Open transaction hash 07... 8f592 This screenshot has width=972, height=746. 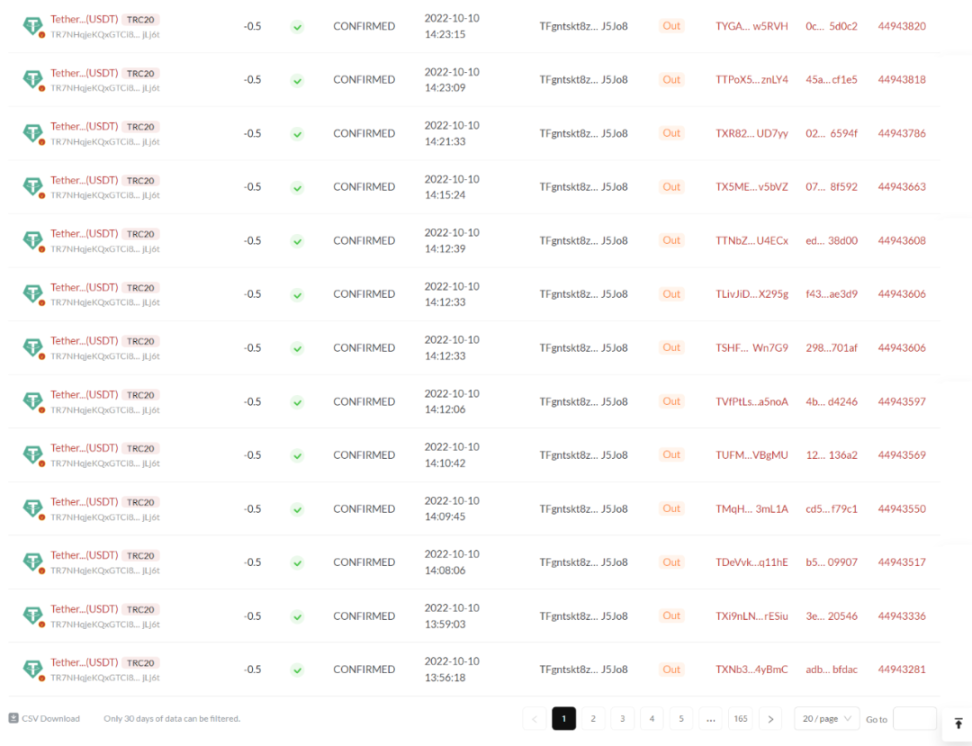tap(831, 187)
